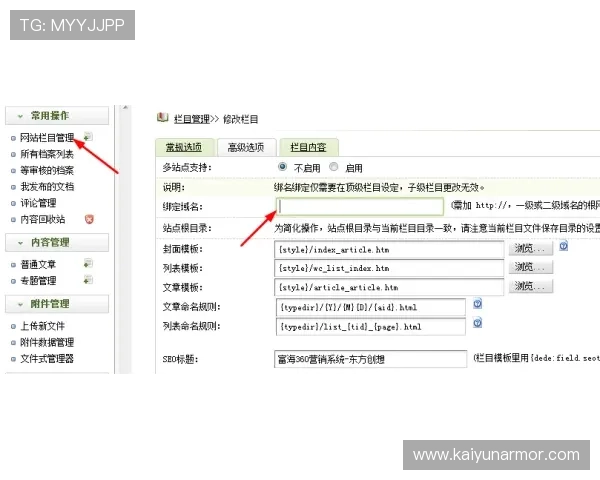Viewport: 600px width, 480px height.
Task: Open 专题管理
Action: click(38, 281)
